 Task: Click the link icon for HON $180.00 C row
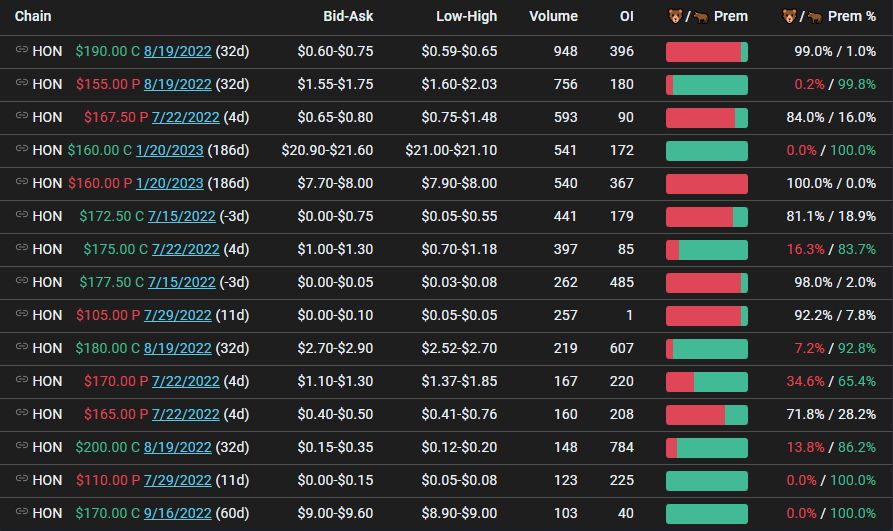[x=22, y=347]
